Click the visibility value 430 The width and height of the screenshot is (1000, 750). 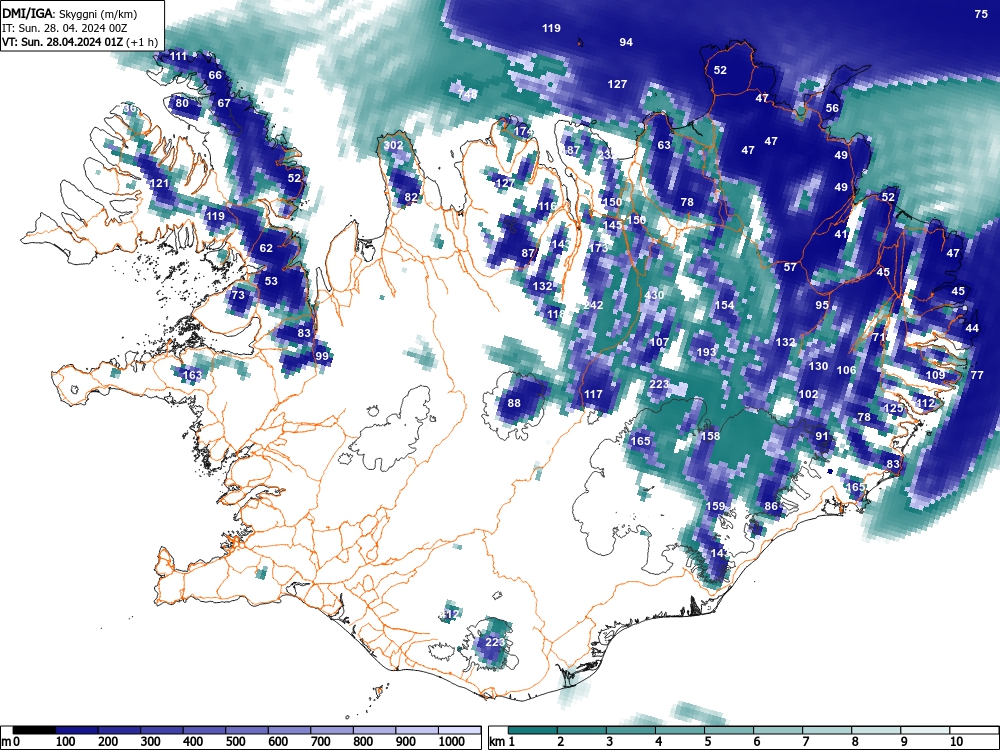pyautogui.click(x=654, y=295)
